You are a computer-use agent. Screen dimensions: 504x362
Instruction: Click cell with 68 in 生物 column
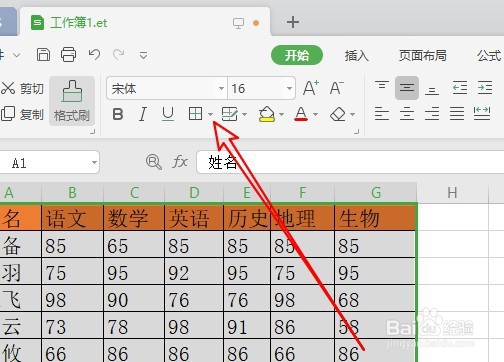point(375,299)
